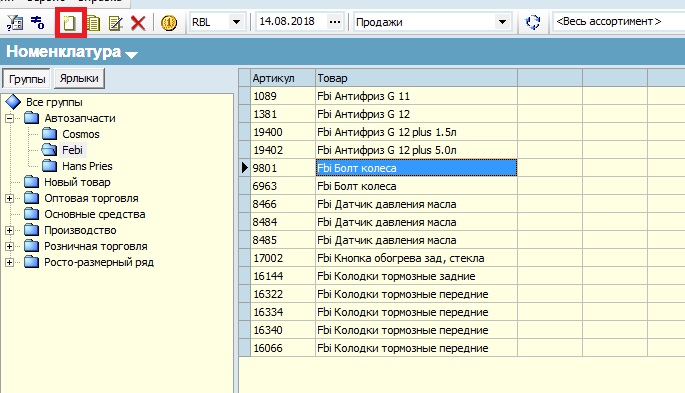Switch to the Группы tab
This screenshot has height=393, width=685.
(x=27, y=79)
